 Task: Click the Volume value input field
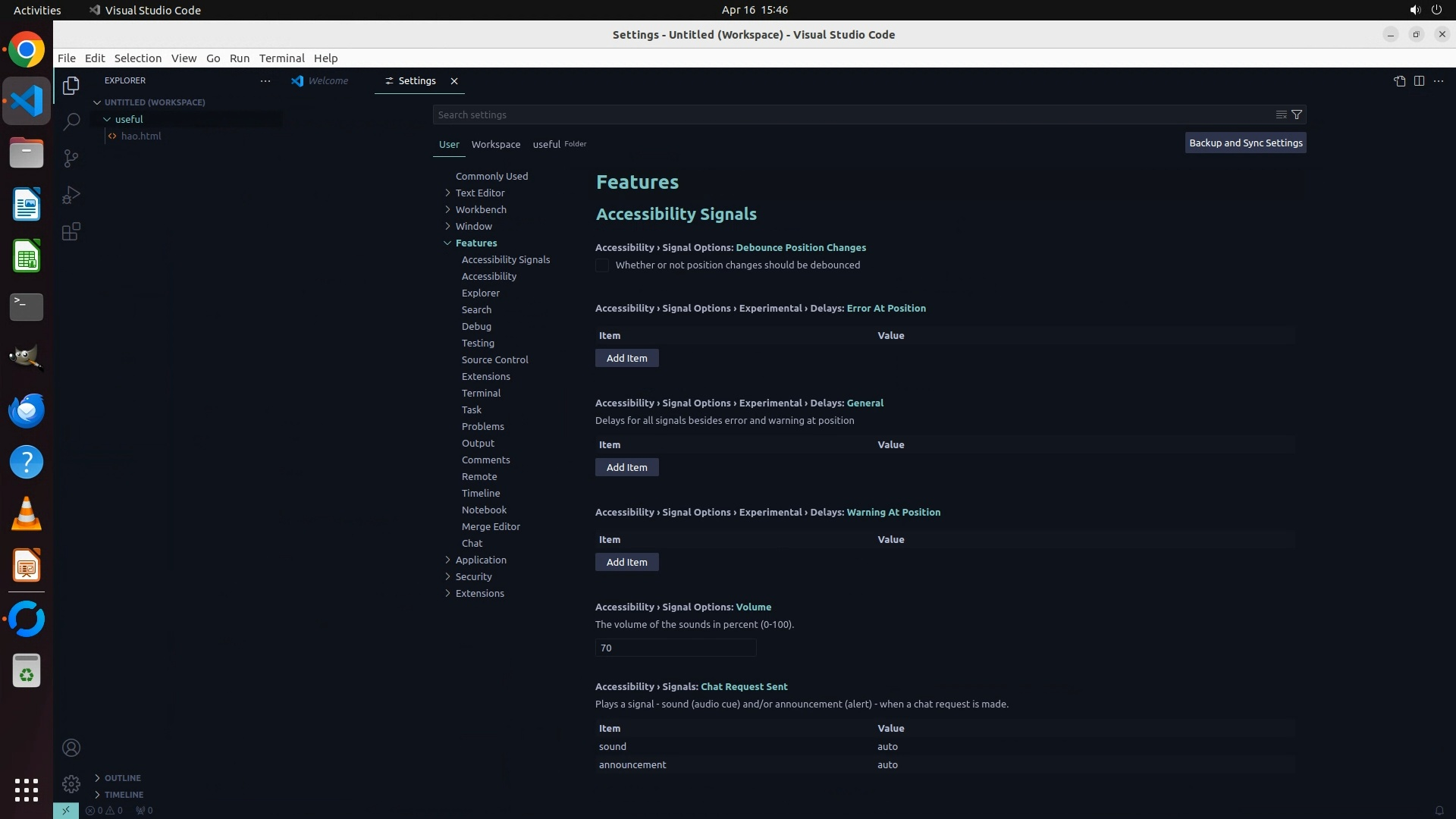point(675,648)
